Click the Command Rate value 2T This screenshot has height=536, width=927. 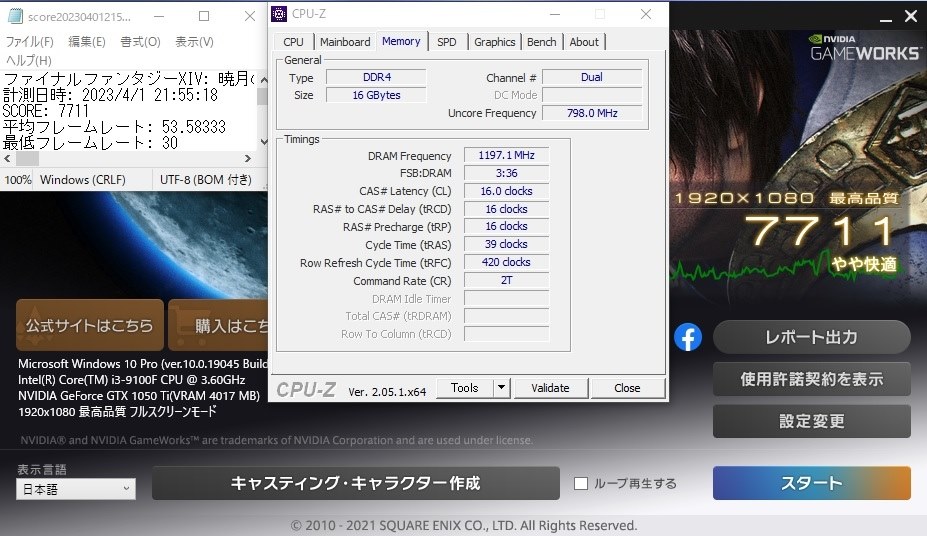pyautogui.click(x=507, y=280)
